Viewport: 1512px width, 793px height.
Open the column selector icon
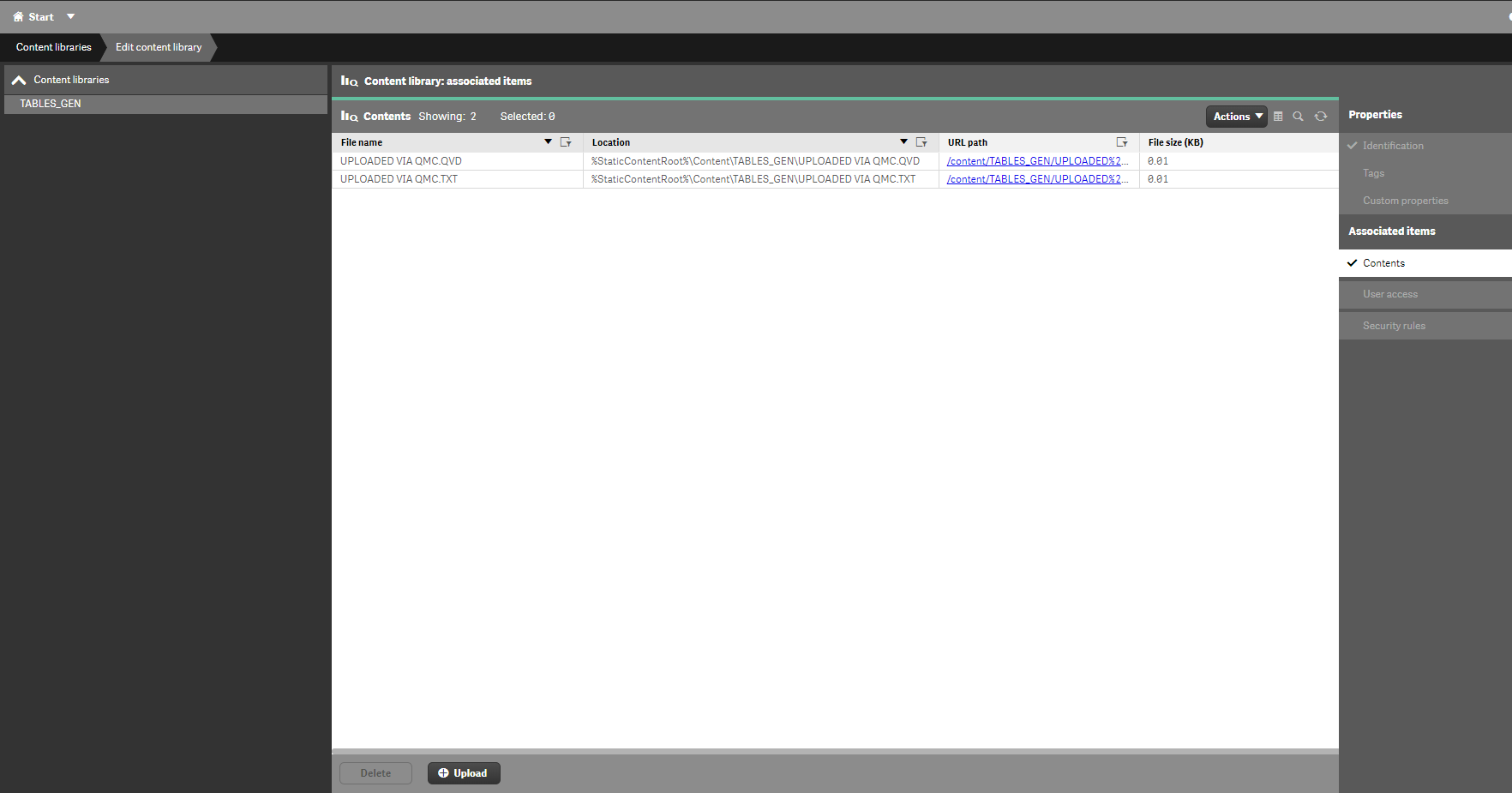(x=1278, y=117)
